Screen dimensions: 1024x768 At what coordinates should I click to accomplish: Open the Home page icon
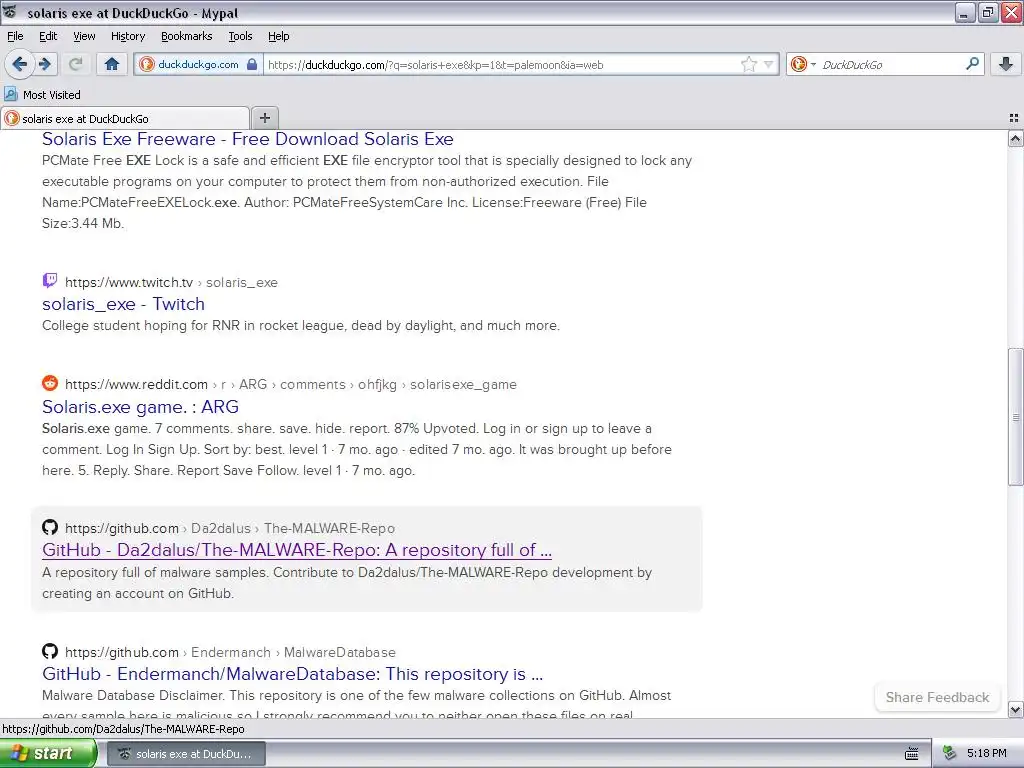112,64
